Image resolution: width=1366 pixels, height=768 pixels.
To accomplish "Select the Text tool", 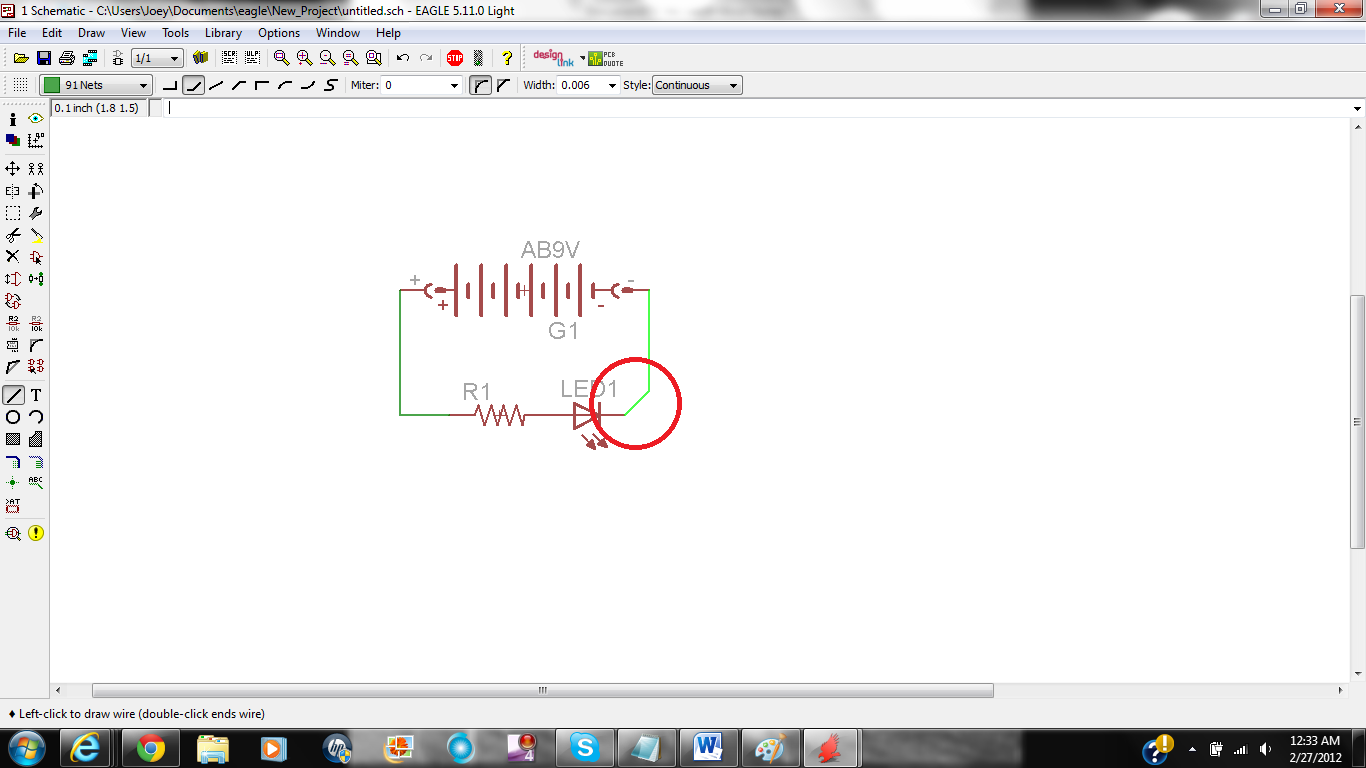I will [36, 395].
